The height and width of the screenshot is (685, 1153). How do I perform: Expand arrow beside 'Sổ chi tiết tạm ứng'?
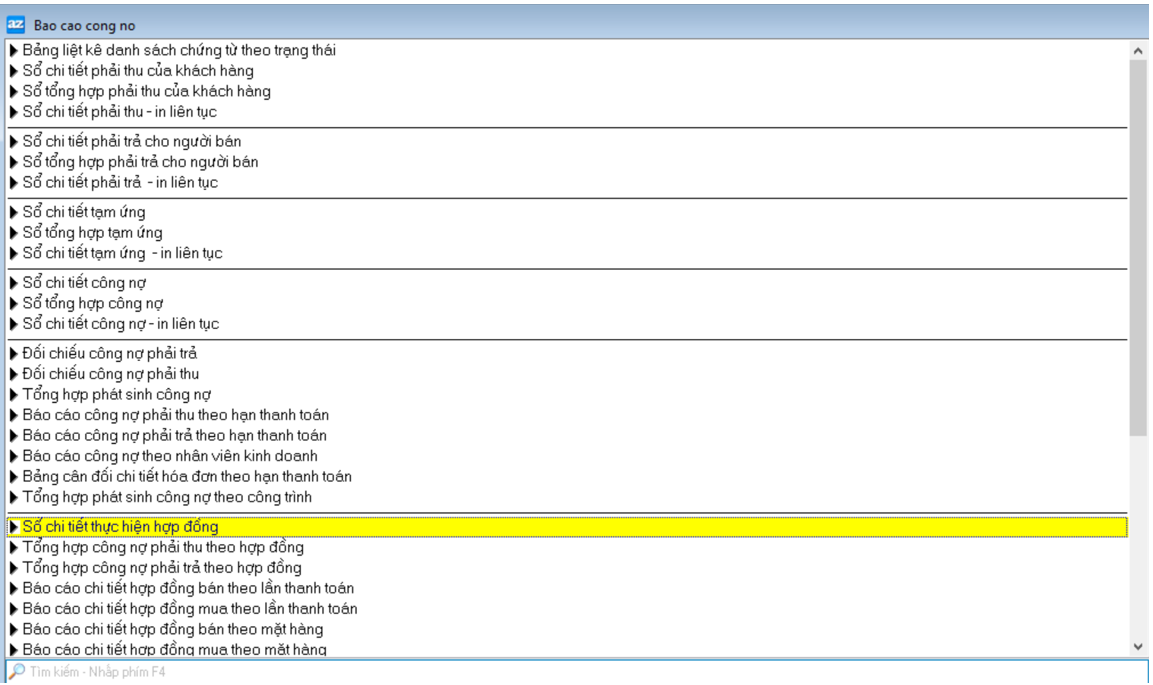coord(14,212)
